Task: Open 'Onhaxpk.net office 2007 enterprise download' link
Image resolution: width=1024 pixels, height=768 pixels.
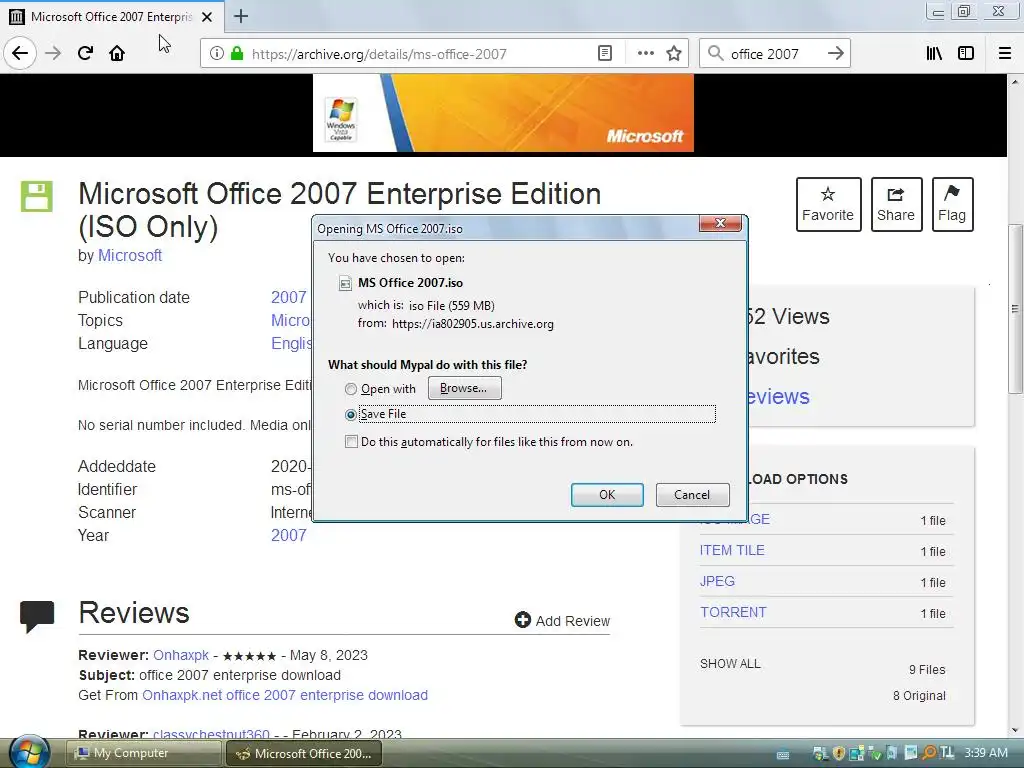Action: [x=285, y=695]
